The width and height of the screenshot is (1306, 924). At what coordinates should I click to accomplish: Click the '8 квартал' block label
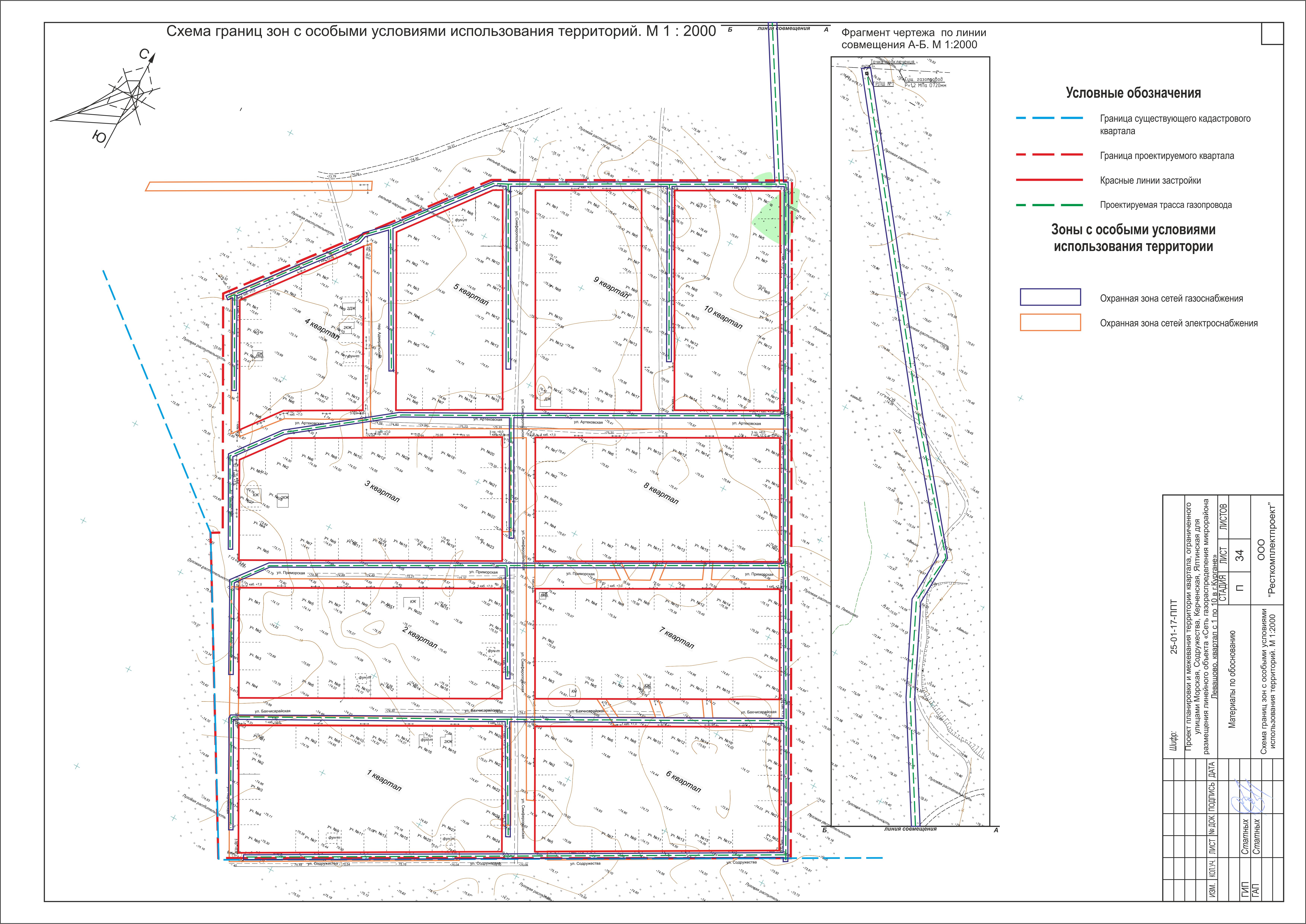pyautogui.click(x=661, y=494)
